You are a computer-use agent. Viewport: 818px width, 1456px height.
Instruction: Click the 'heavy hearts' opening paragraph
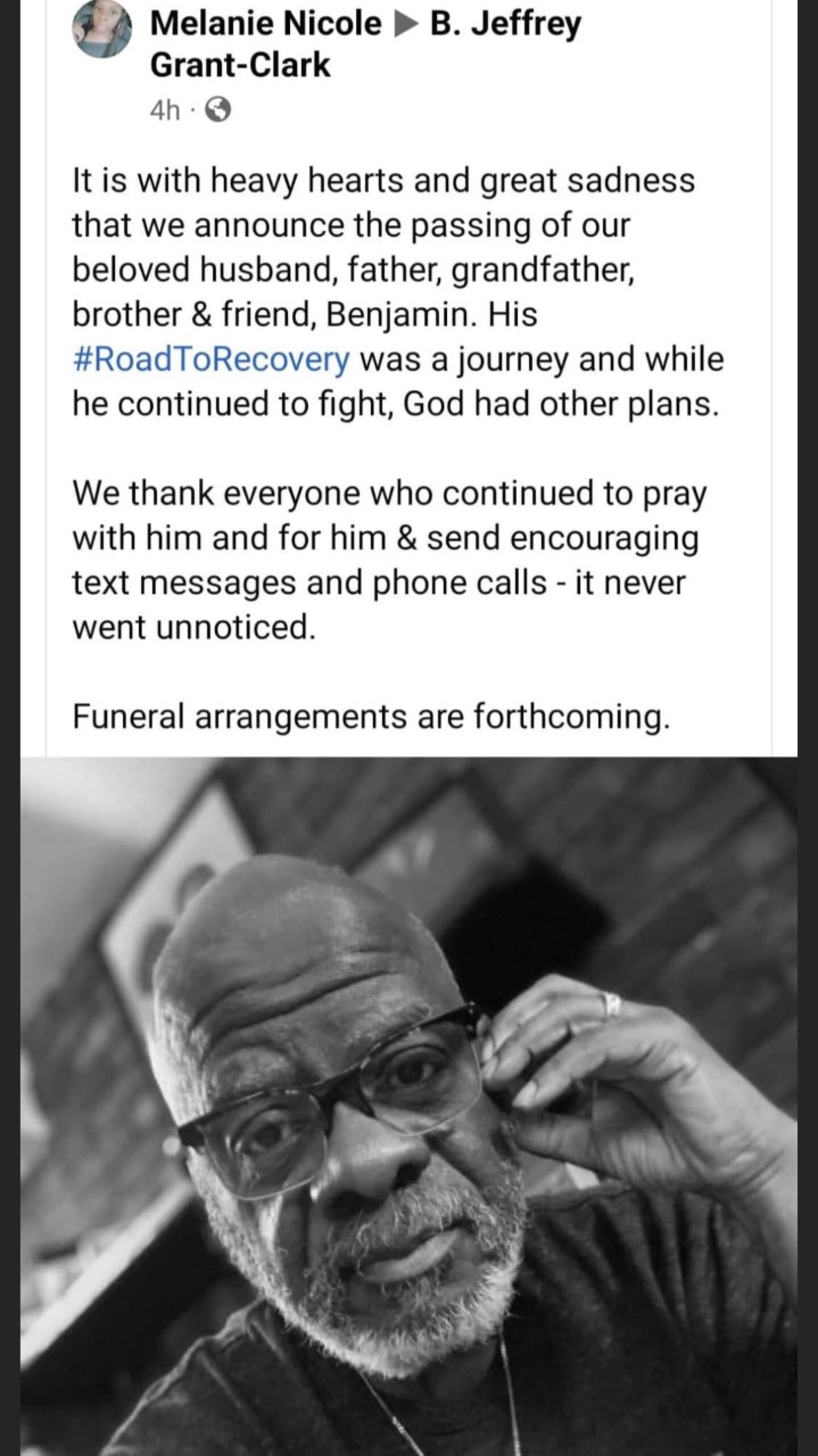[x=398, y=292]
